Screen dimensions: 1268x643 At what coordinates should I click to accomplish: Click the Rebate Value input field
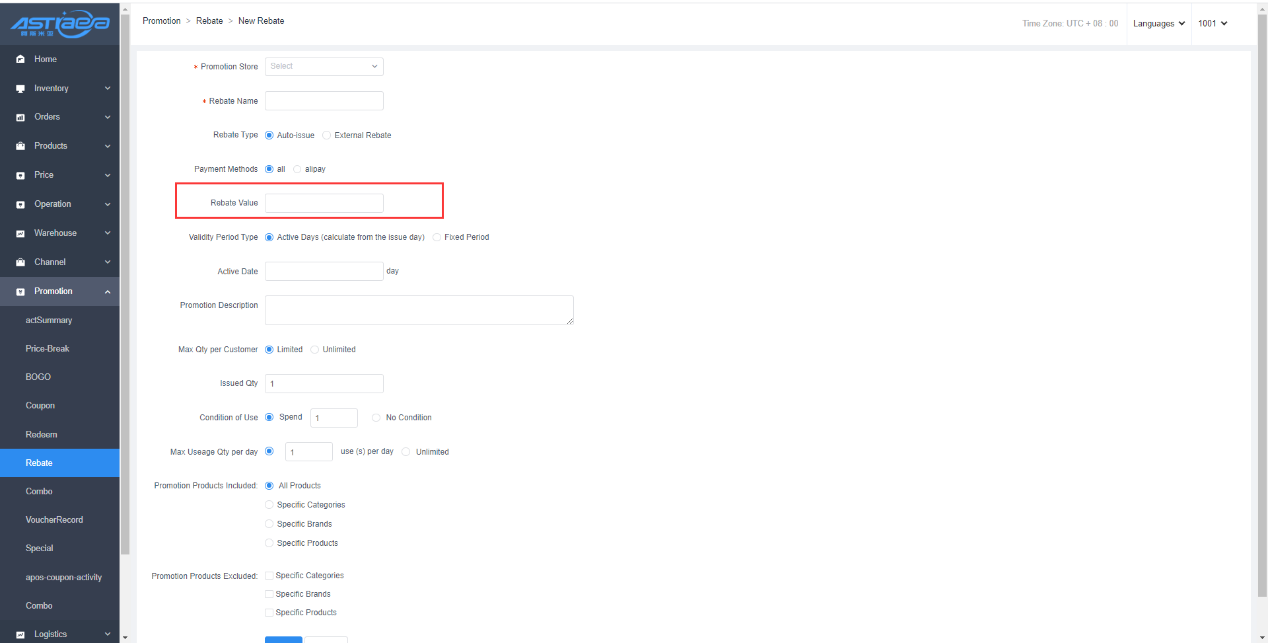[324, 203]
